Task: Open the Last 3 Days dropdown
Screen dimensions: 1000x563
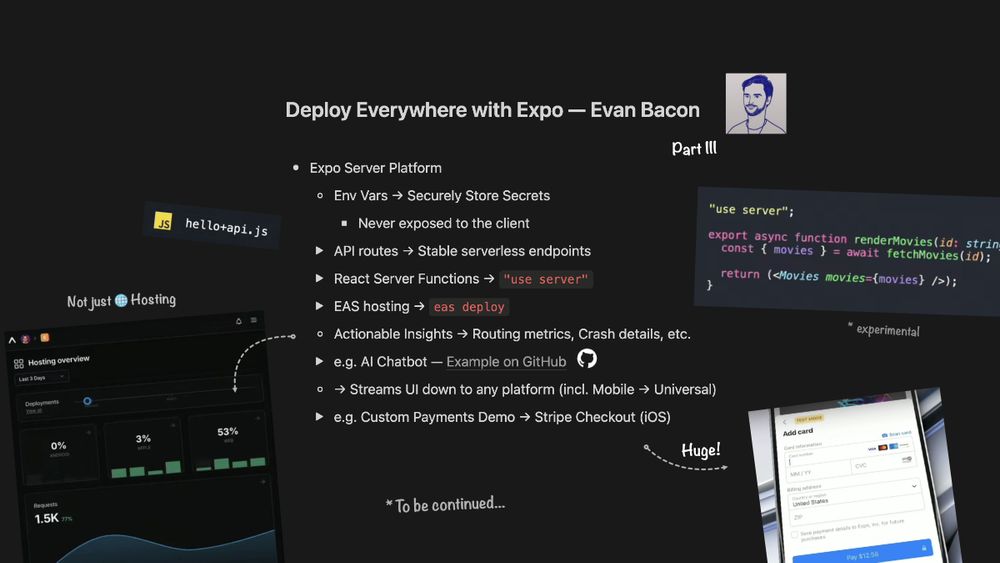Action: coord(41,378)
